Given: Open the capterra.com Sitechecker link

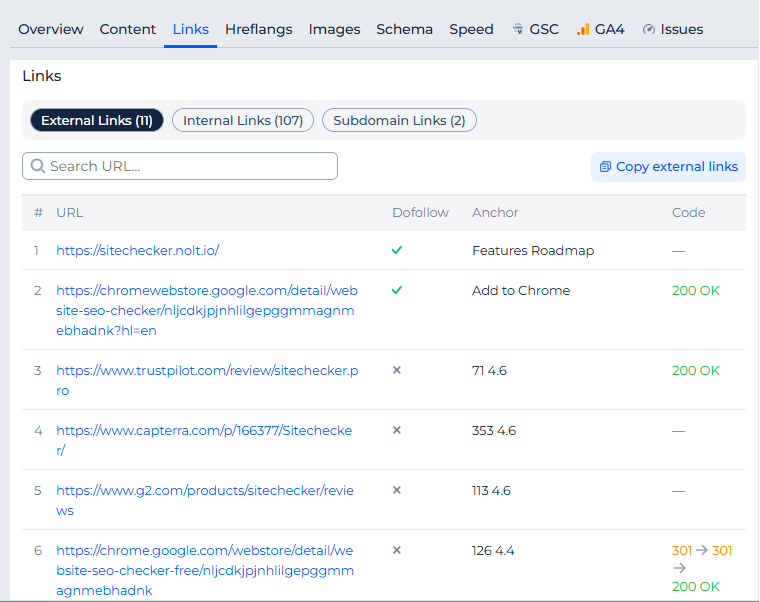Looking at the screenshot, I should tap(204, 440).
